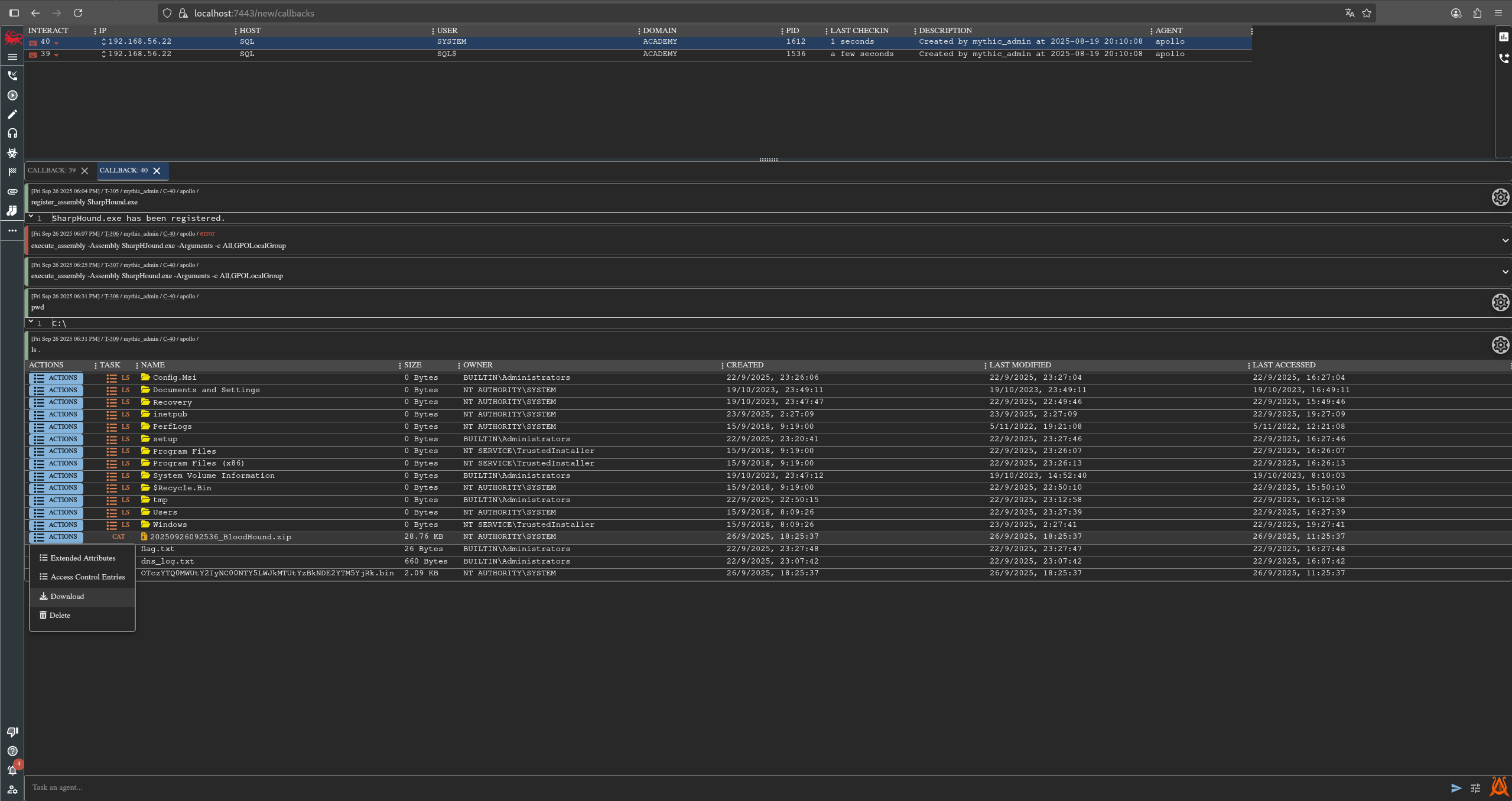Open the T-305 task link
Image resolution: width=1512 pixels, height=801 pixels.
click(x=112, y=191)
